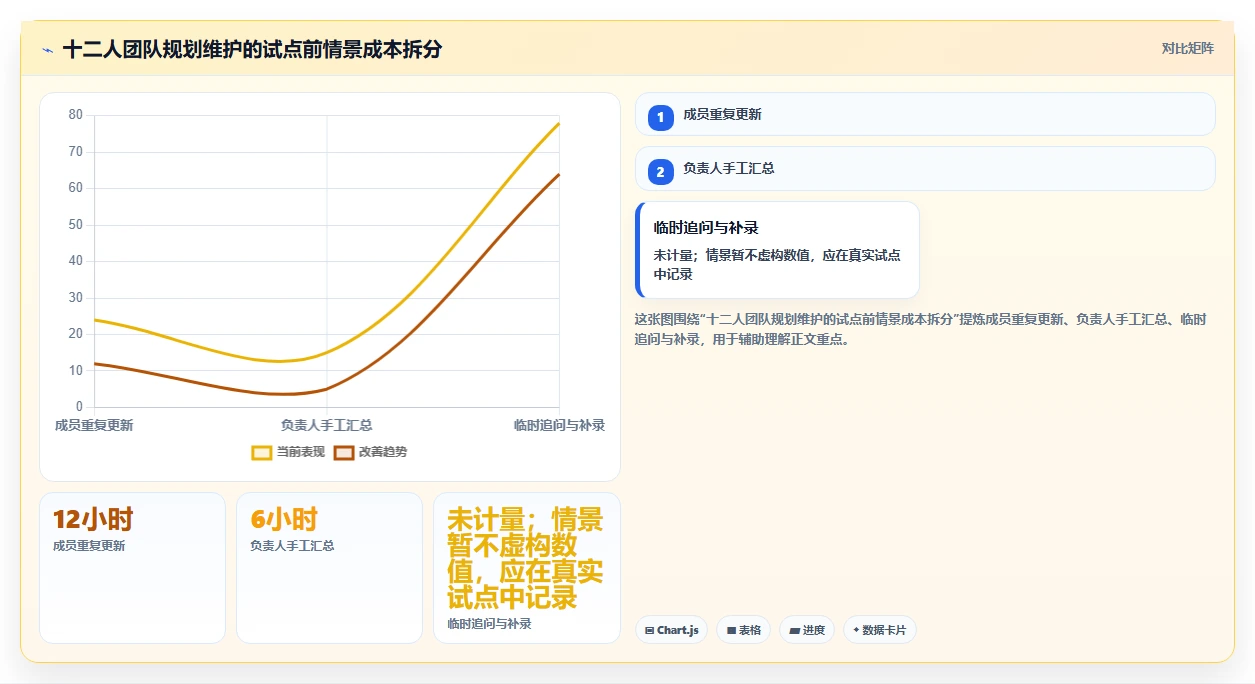Click x-axis label 成员重复更新
The width and height of the screenshot is (1255, 684).
94,425
